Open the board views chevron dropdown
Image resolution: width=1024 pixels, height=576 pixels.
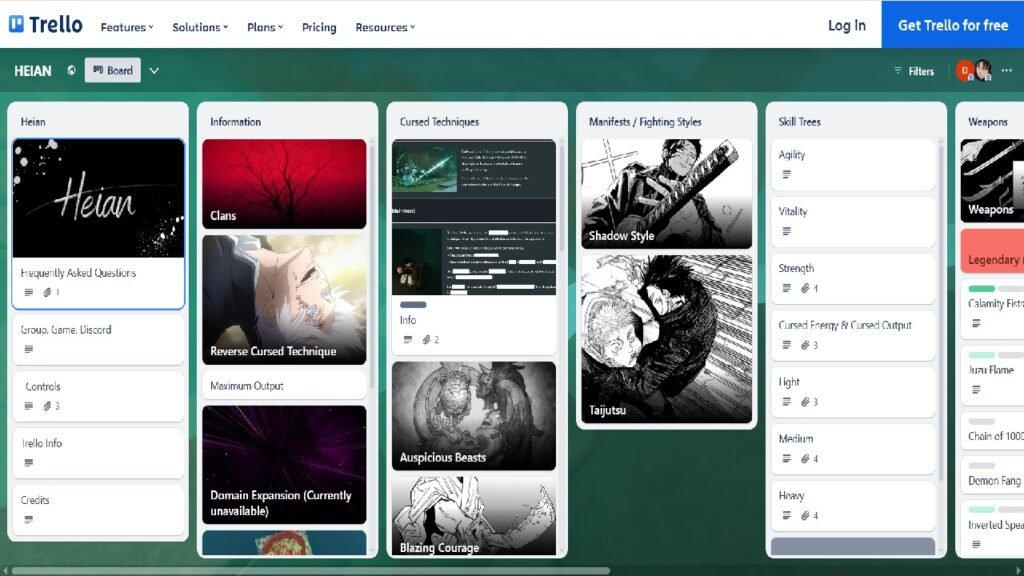tap(154, 71)
